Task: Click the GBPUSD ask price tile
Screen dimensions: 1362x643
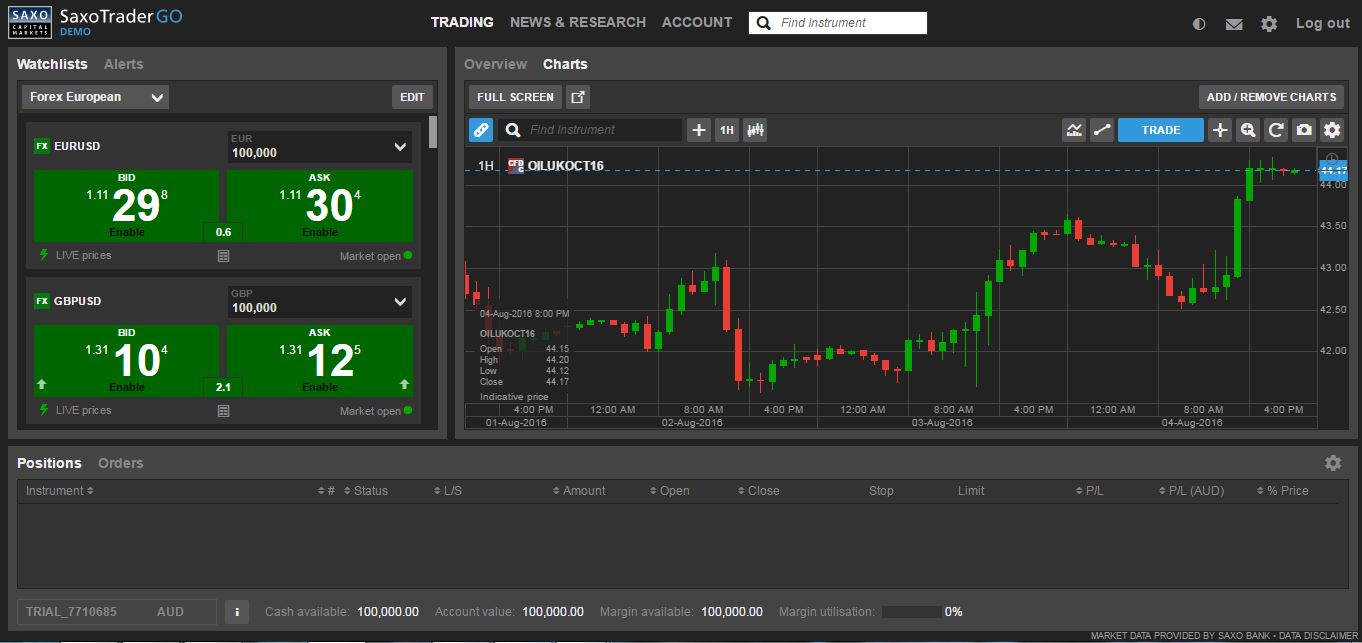Action: pos(319,361)
